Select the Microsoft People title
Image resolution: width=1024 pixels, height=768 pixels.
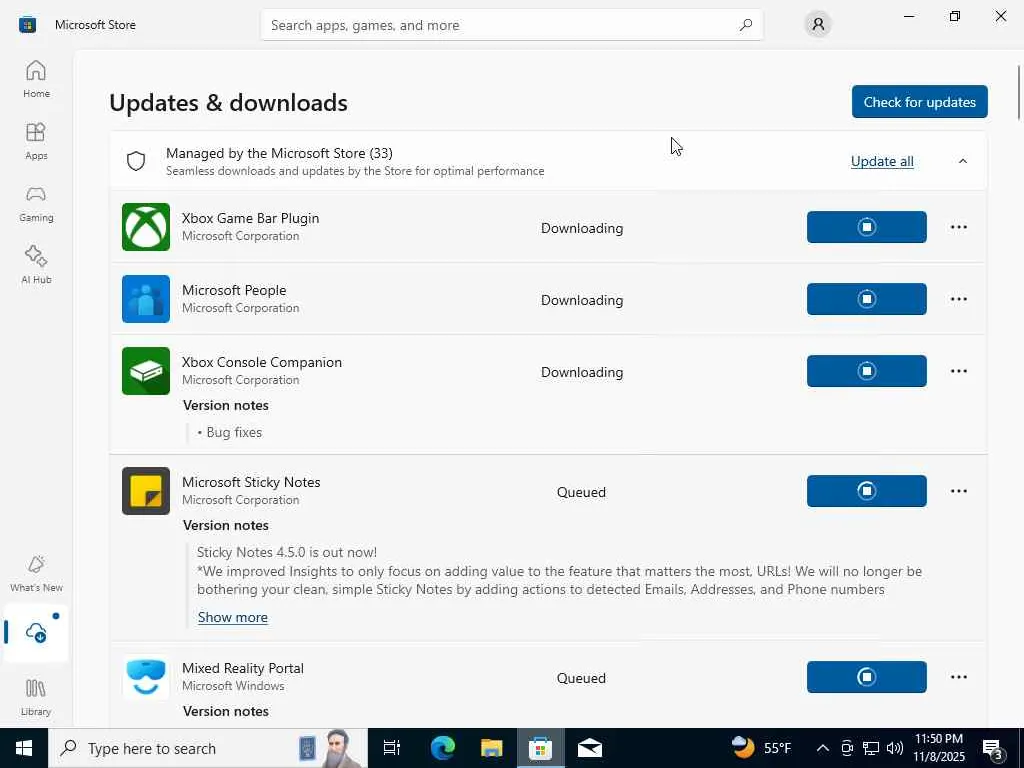click(234, 290)
